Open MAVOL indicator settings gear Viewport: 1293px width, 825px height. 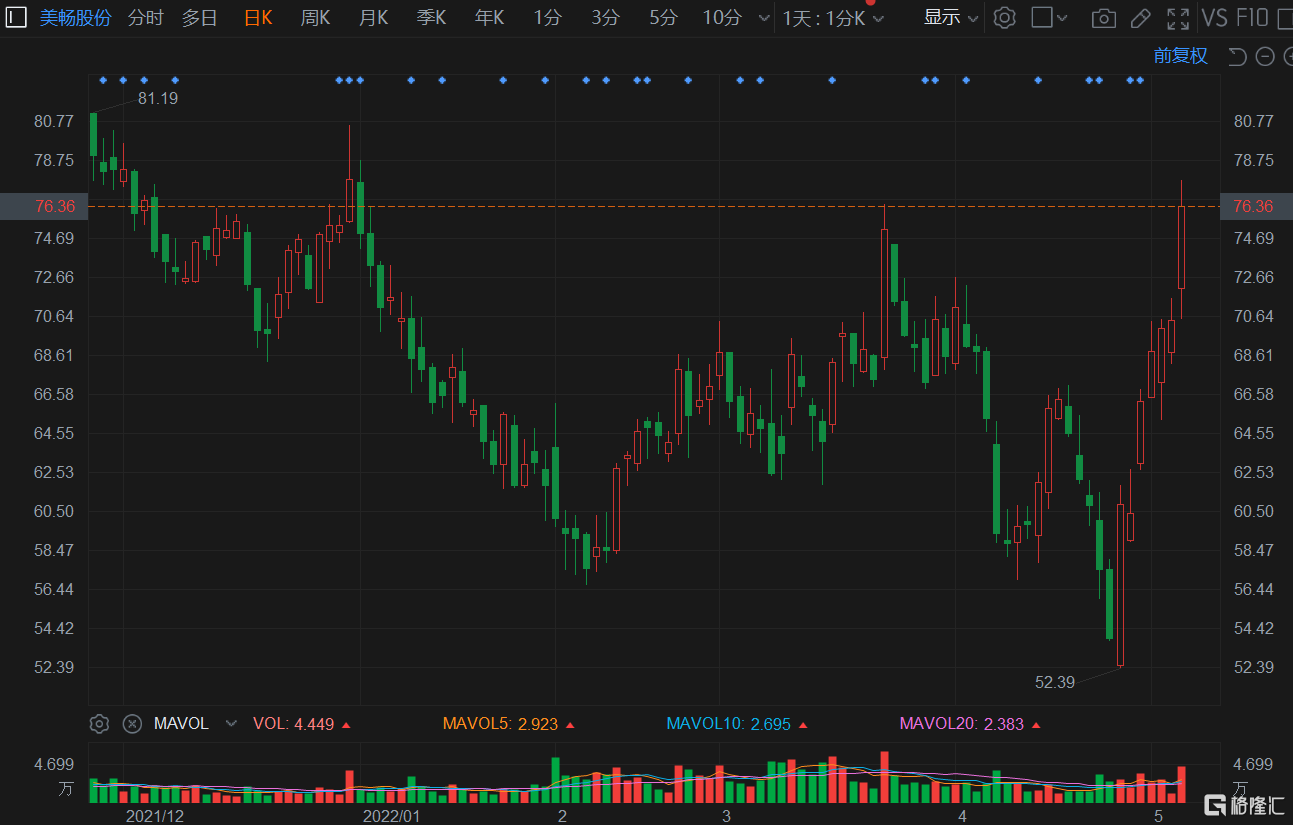click(99, 724)
